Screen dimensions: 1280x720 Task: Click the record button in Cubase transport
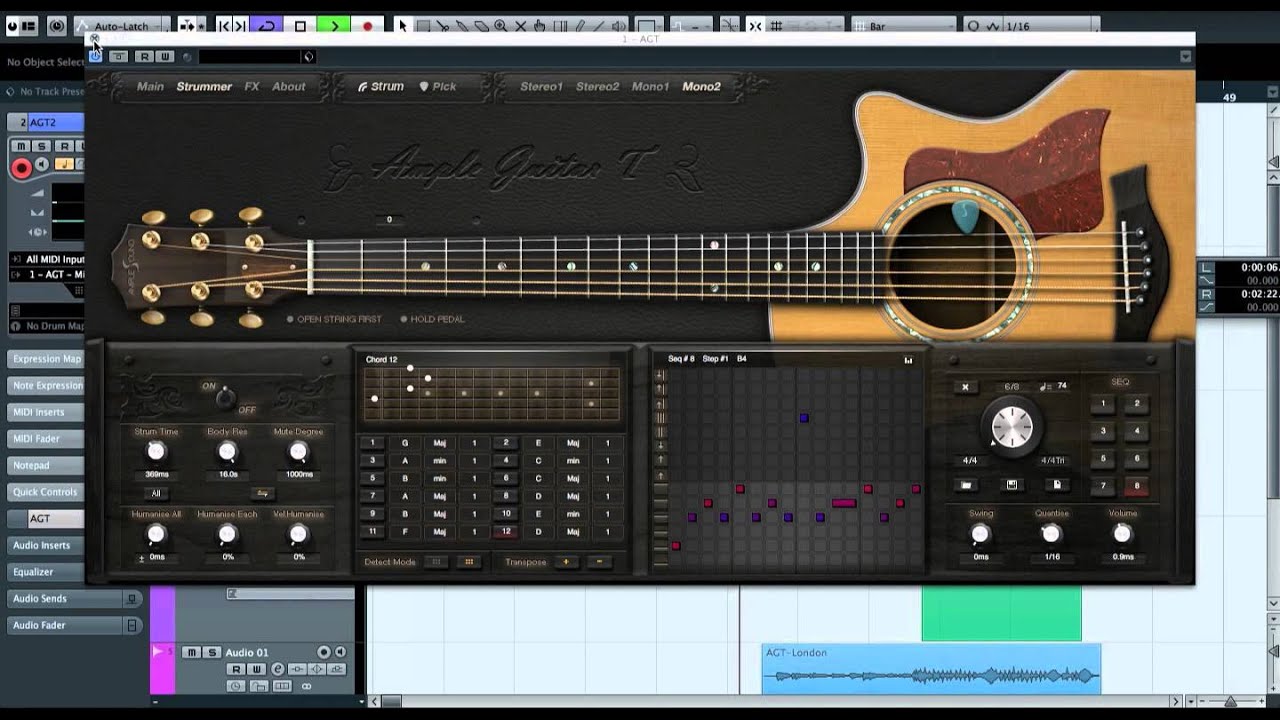[367, 26]
